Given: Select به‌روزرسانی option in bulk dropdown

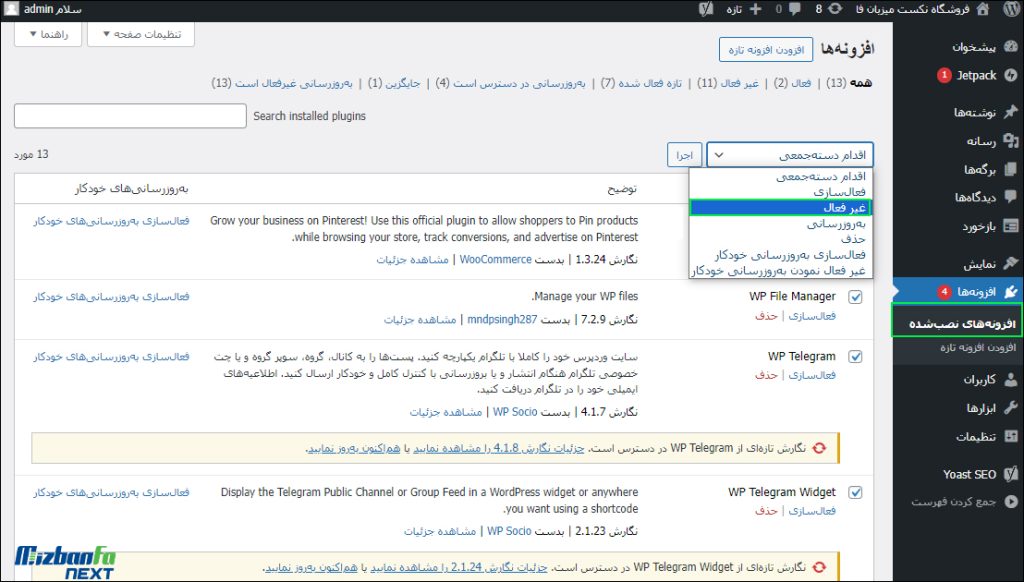Looking at the screenshot, I should pyautogui.click(x=781, y=223).
